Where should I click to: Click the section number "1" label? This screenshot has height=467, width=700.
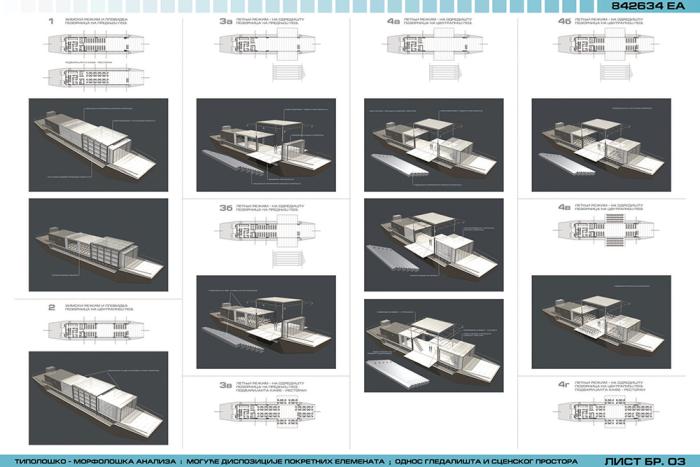point(51,21)
